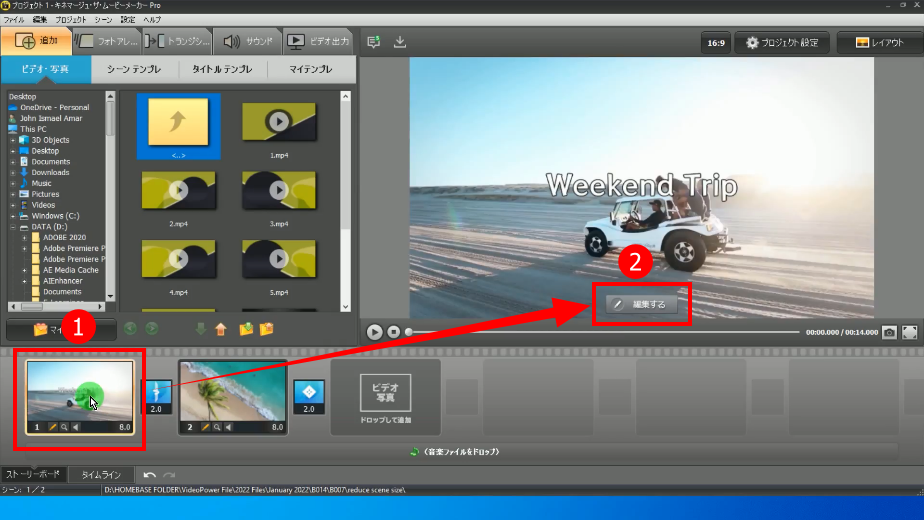
Task: Click the magnifier icon on scene 1
Action: click(x=64, y=427)
